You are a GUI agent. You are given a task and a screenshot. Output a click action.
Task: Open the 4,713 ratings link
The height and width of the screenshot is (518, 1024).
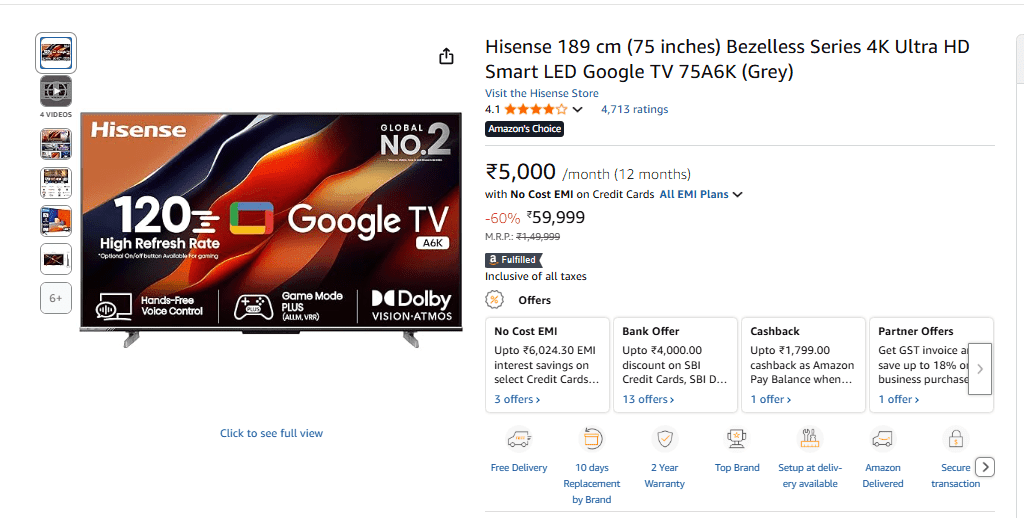[634, 110]
